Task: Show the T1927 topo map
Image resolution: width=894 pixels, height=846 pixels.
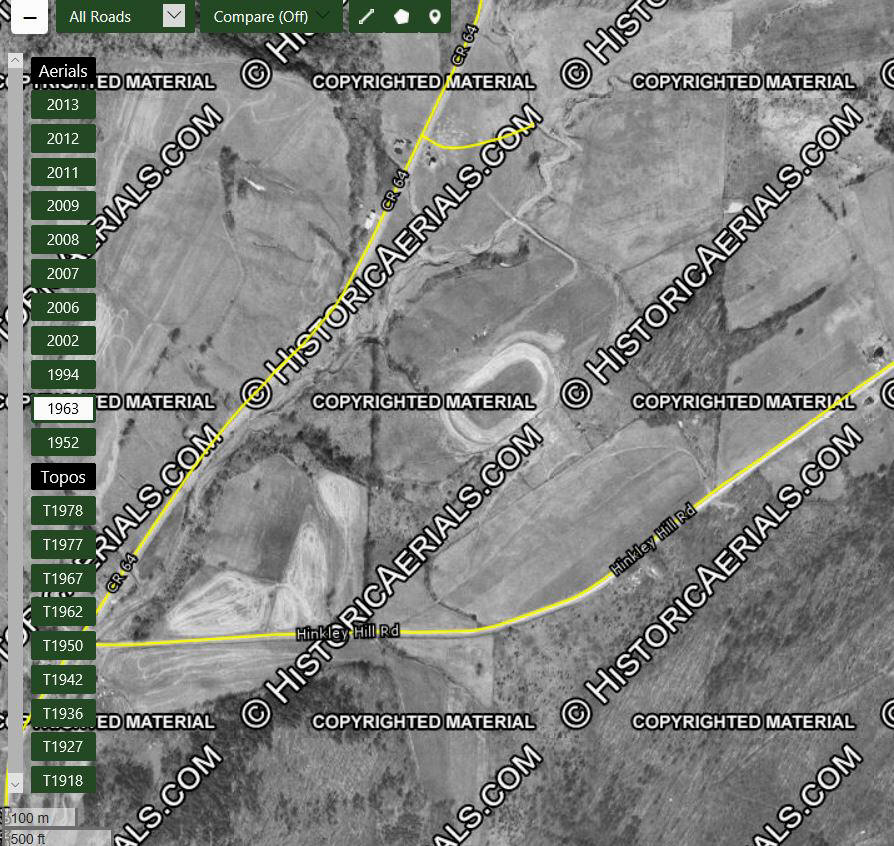Action: 63,747
